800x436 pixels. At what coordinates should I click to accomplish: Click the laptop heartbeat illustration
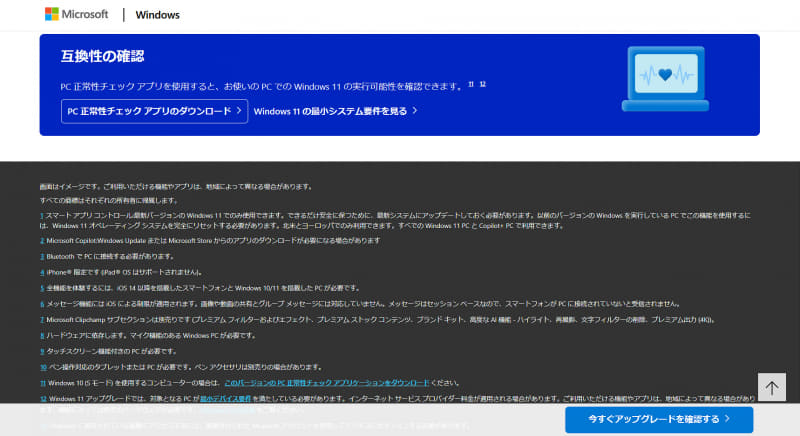665,79
